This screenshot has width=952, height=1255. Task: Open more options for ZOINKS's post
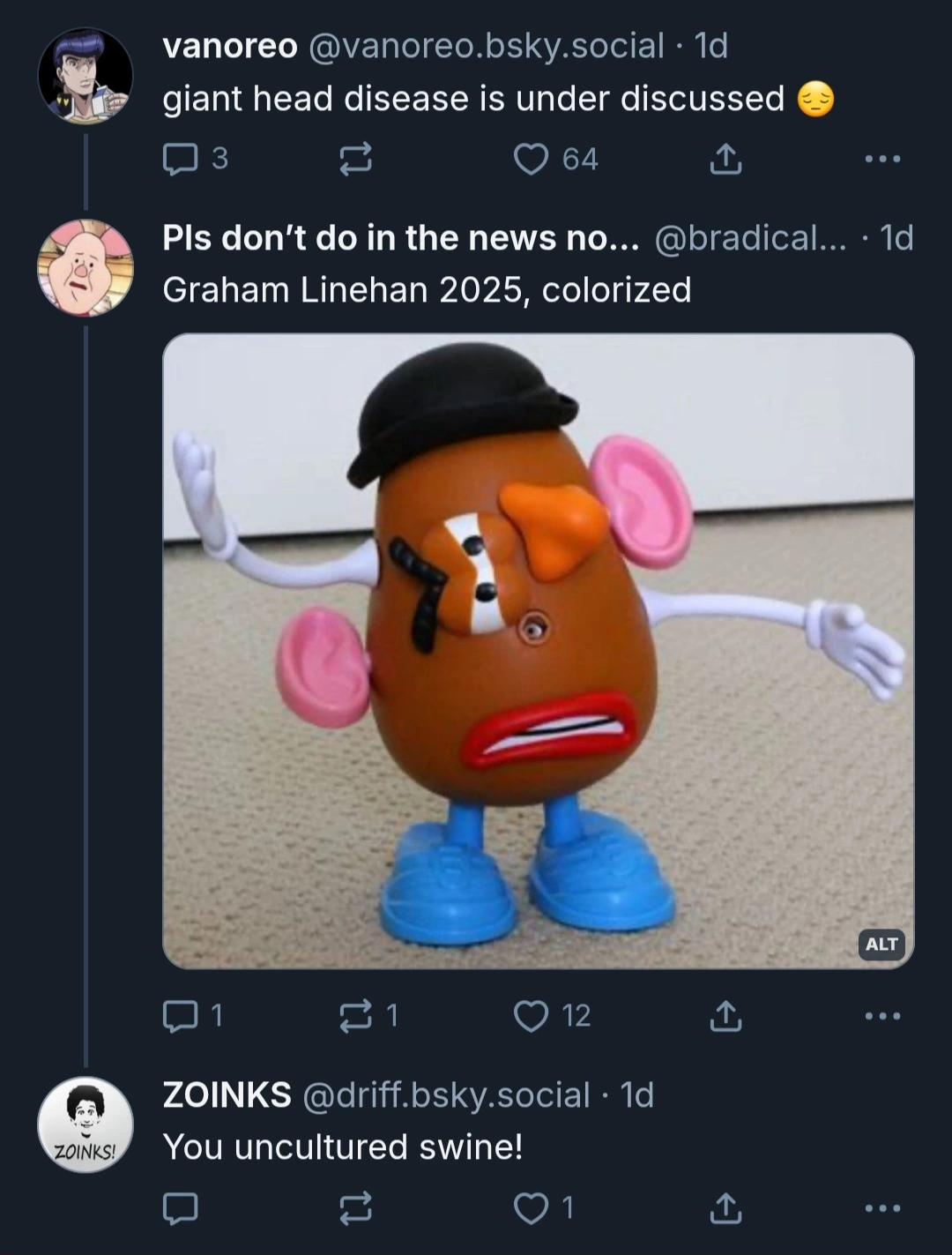tap(882, 1208)
